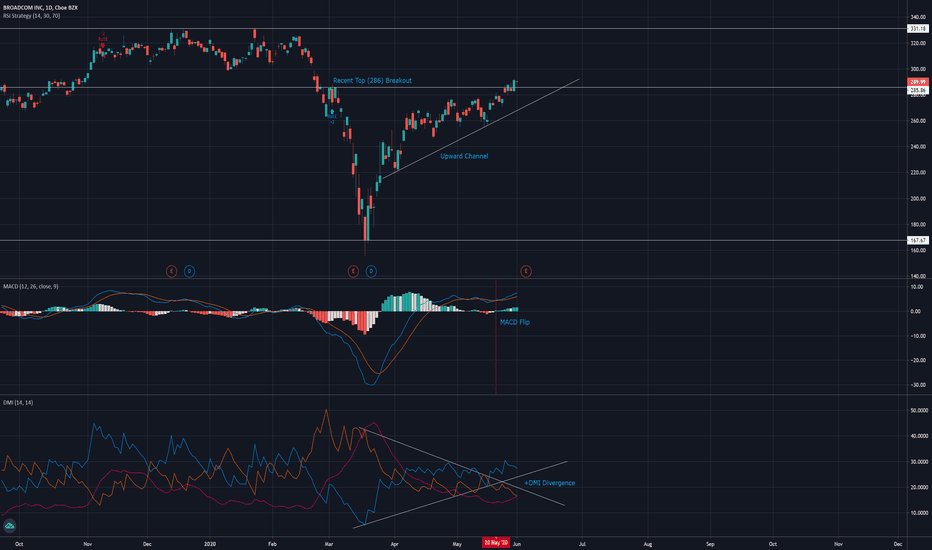Click the -30.00 MACD axis label
This screenshot has height=550, width=932.
918,385
